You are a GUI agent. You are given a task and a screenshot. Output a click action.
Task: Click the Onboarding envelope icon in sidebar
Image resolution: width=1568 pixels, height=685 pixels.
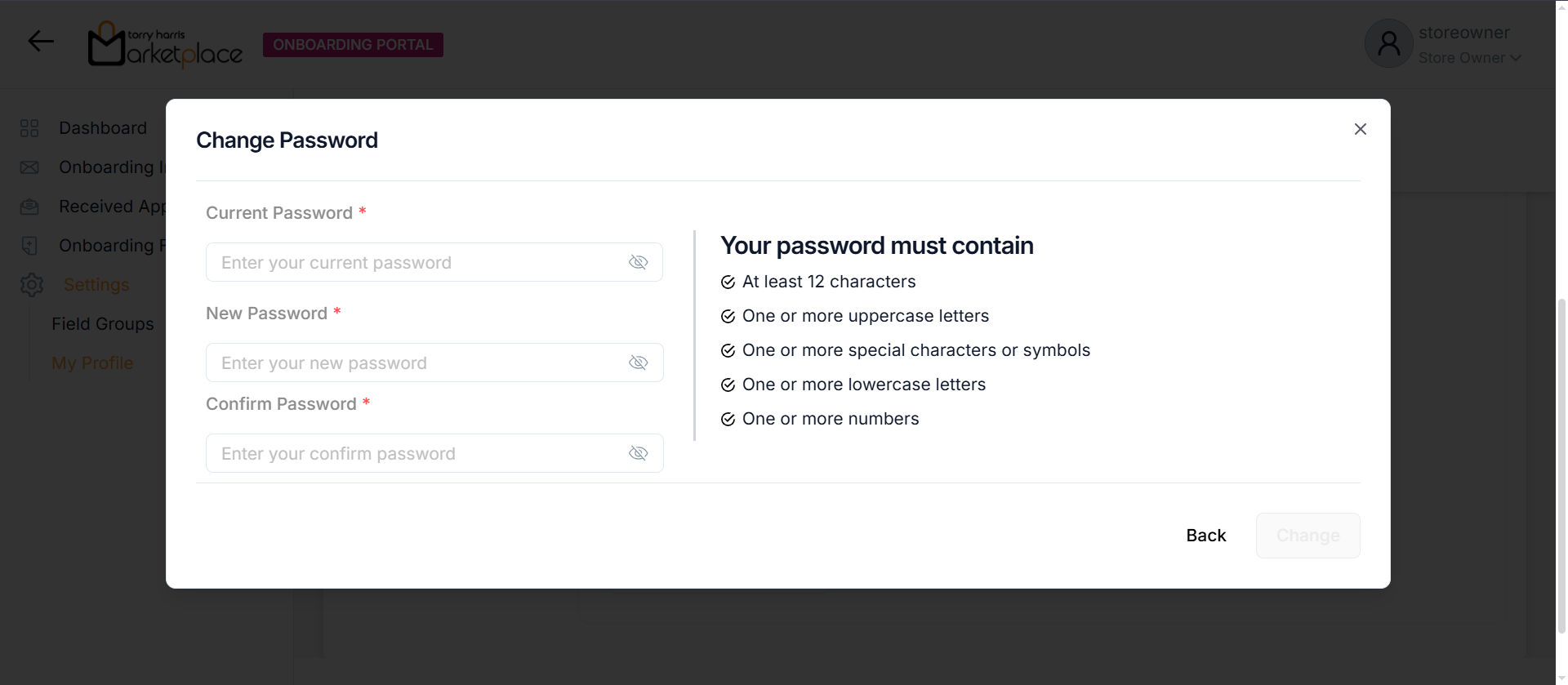(x=29, y=167)
